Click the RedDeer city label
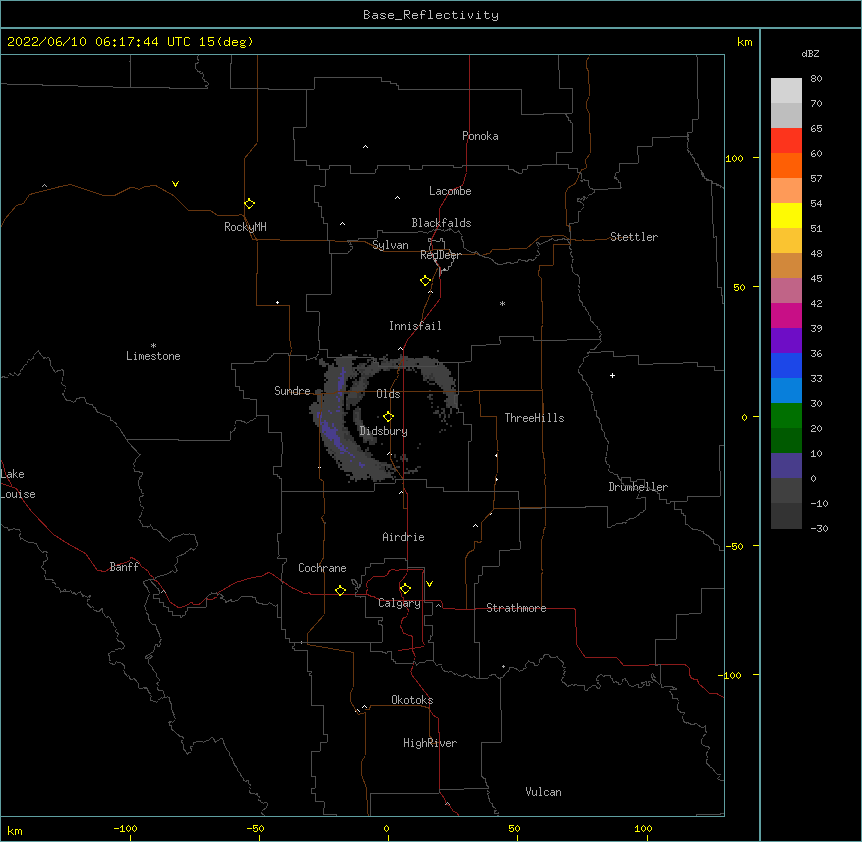This screenshot has width=862, height=842. tap(440, 255)
